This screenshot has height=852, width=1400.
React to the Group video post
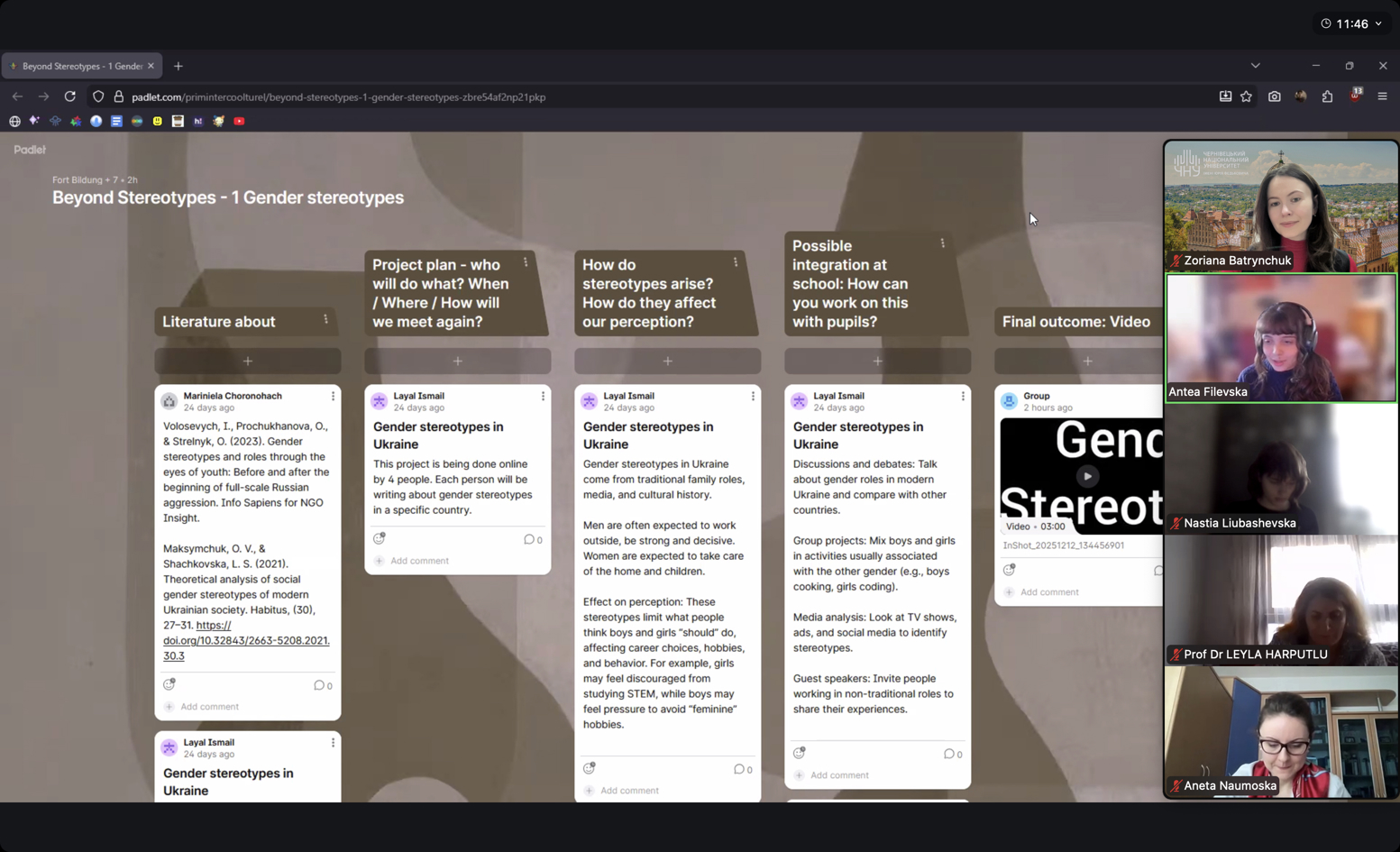[1010, 570]
